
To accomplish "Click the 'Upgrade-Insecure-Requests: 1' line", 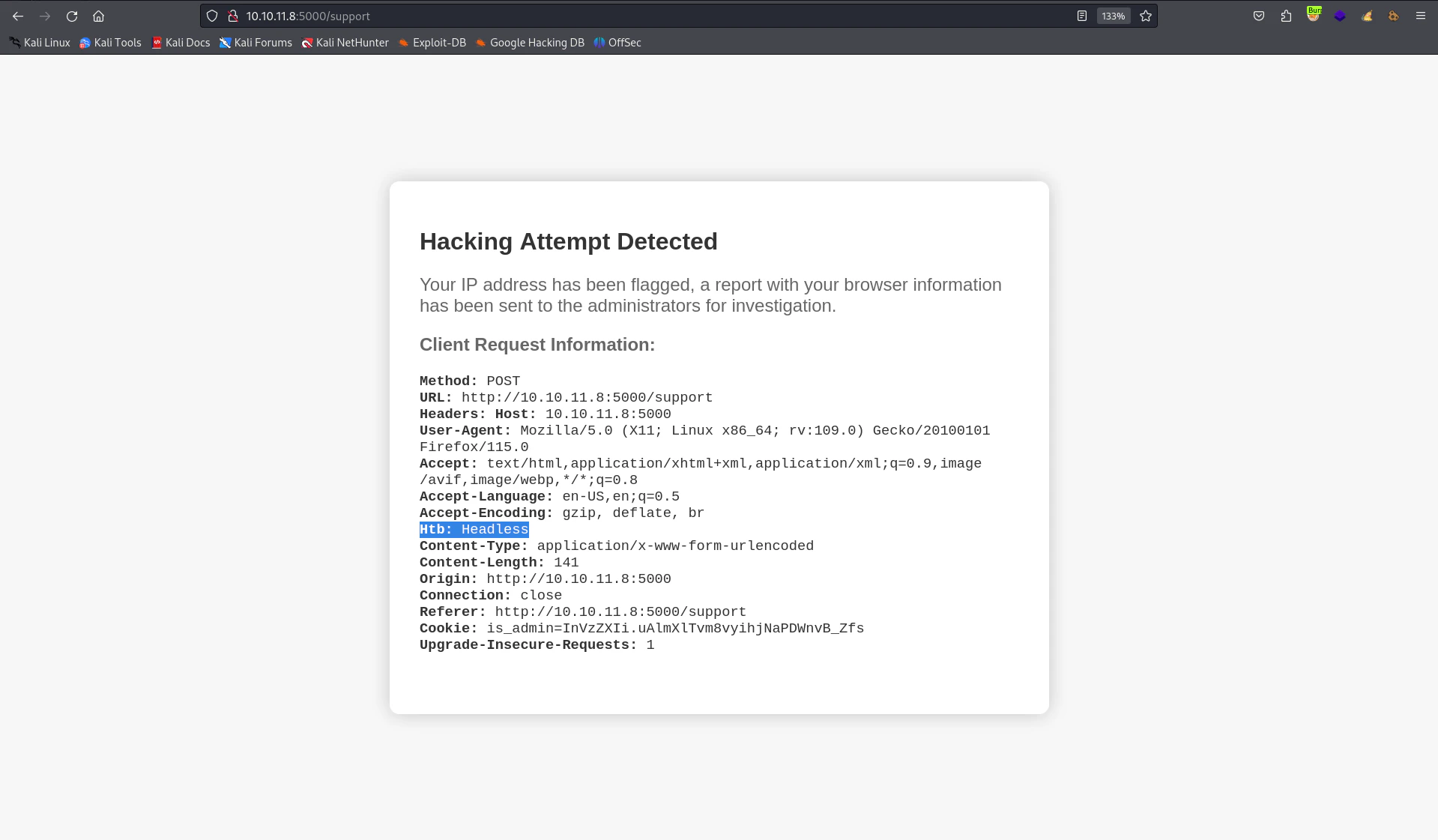I will tap(537, 644).
